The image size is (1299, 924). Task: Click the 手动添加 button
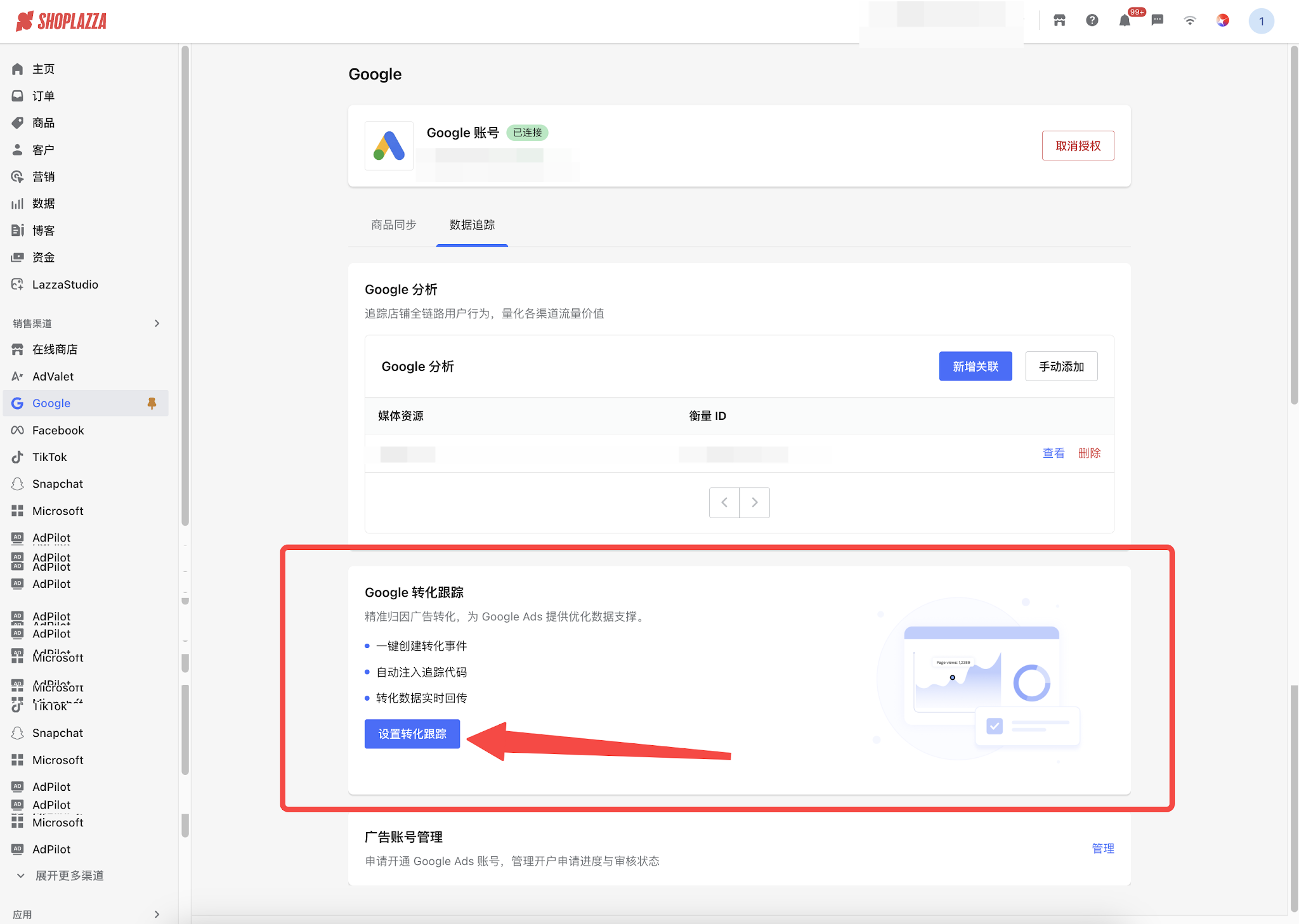tap(1061, 367)
